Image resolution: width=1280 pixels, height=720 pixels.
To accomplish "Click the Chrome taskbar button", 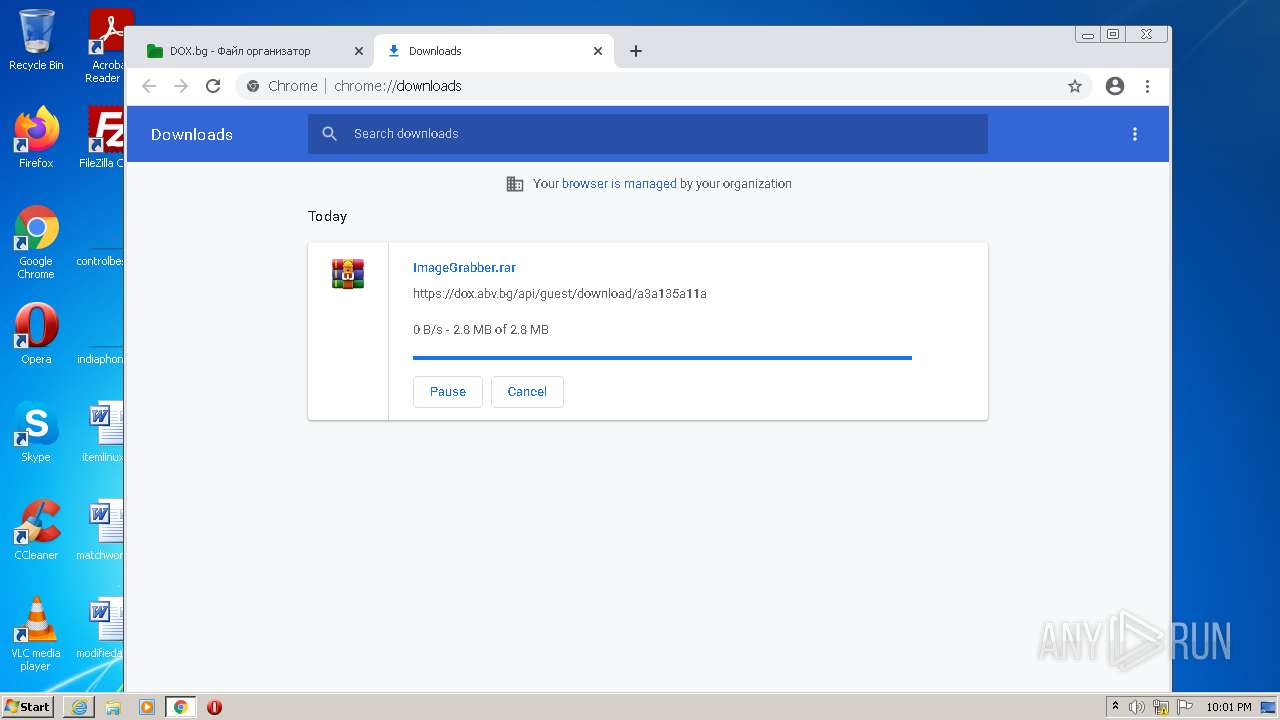I will [x=181, y=707].
